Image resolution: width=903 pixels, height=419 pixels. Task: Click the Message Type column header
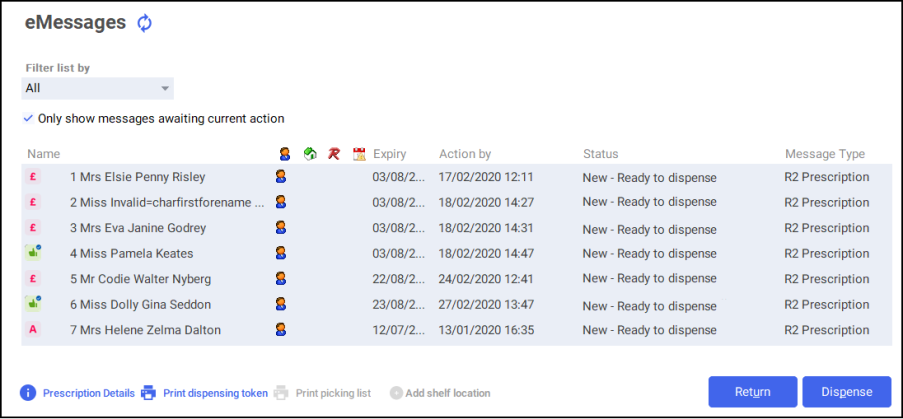824,154
